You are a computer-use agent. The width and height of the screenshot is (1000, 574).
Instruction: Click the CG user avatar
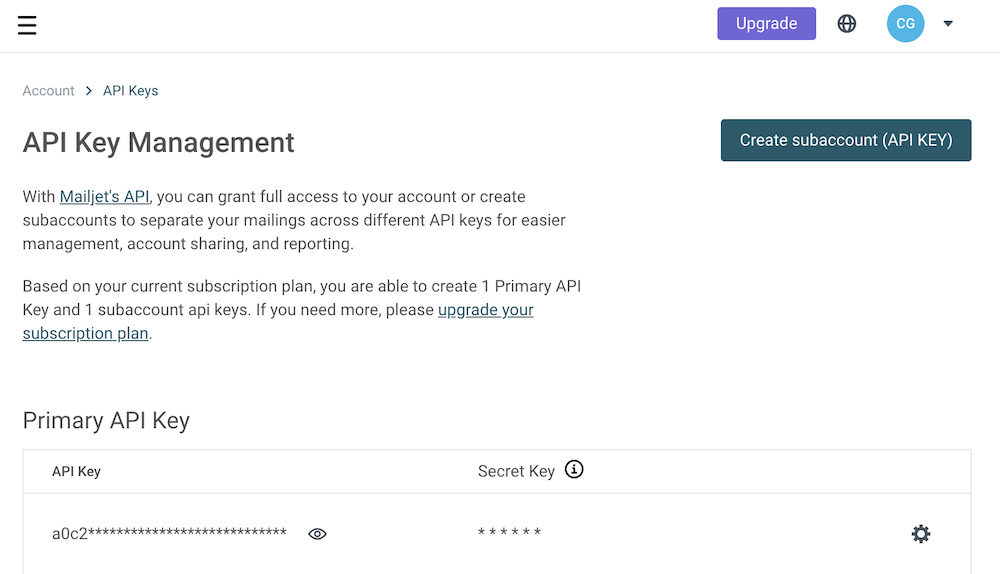click(905, 24)
